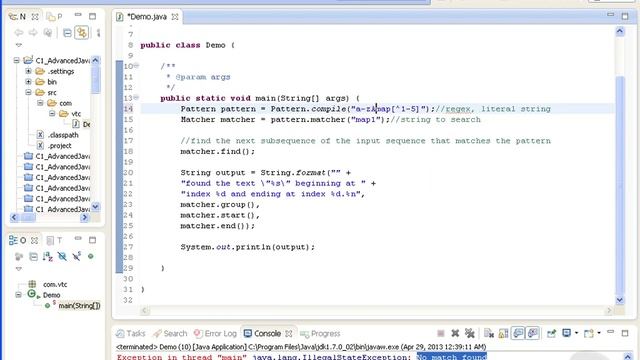
Task: Remove the launch with the single X icon
Action: tap(455, 333)
